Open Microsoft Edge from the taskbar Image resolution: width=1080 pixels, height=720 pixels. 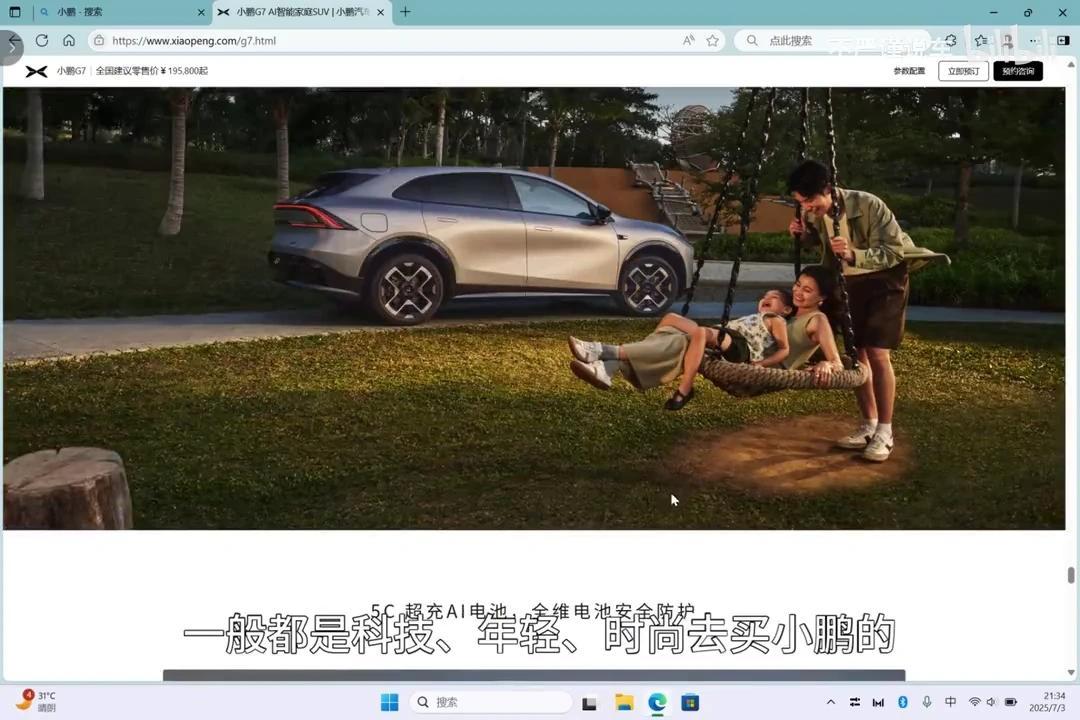pyautogui.click(x=656, y=702)
